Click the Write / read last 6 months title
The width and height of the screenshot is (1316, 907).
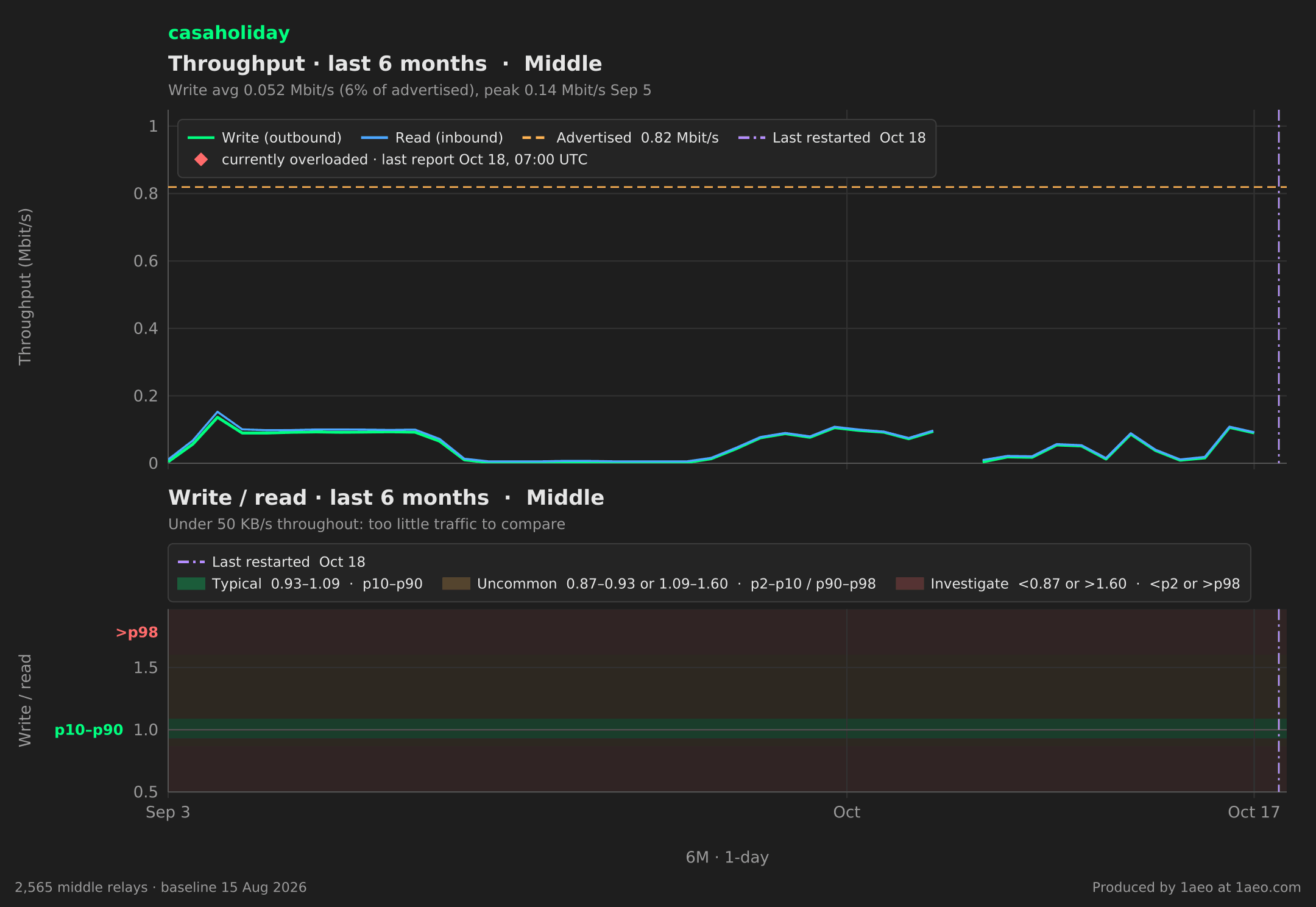pos(386,498)
